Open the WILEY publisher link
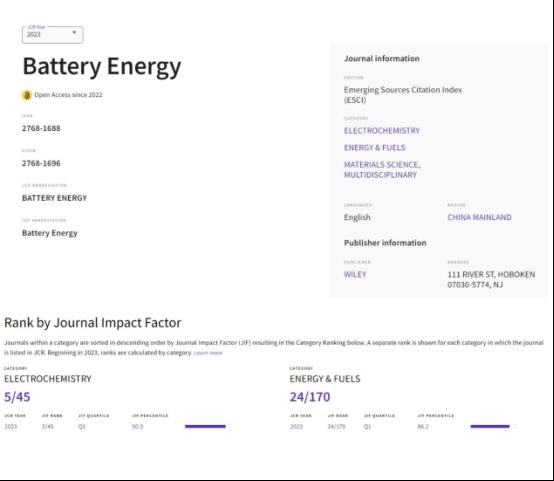The image size is (554, 481). pyautogui.click(x=355, y=275)
